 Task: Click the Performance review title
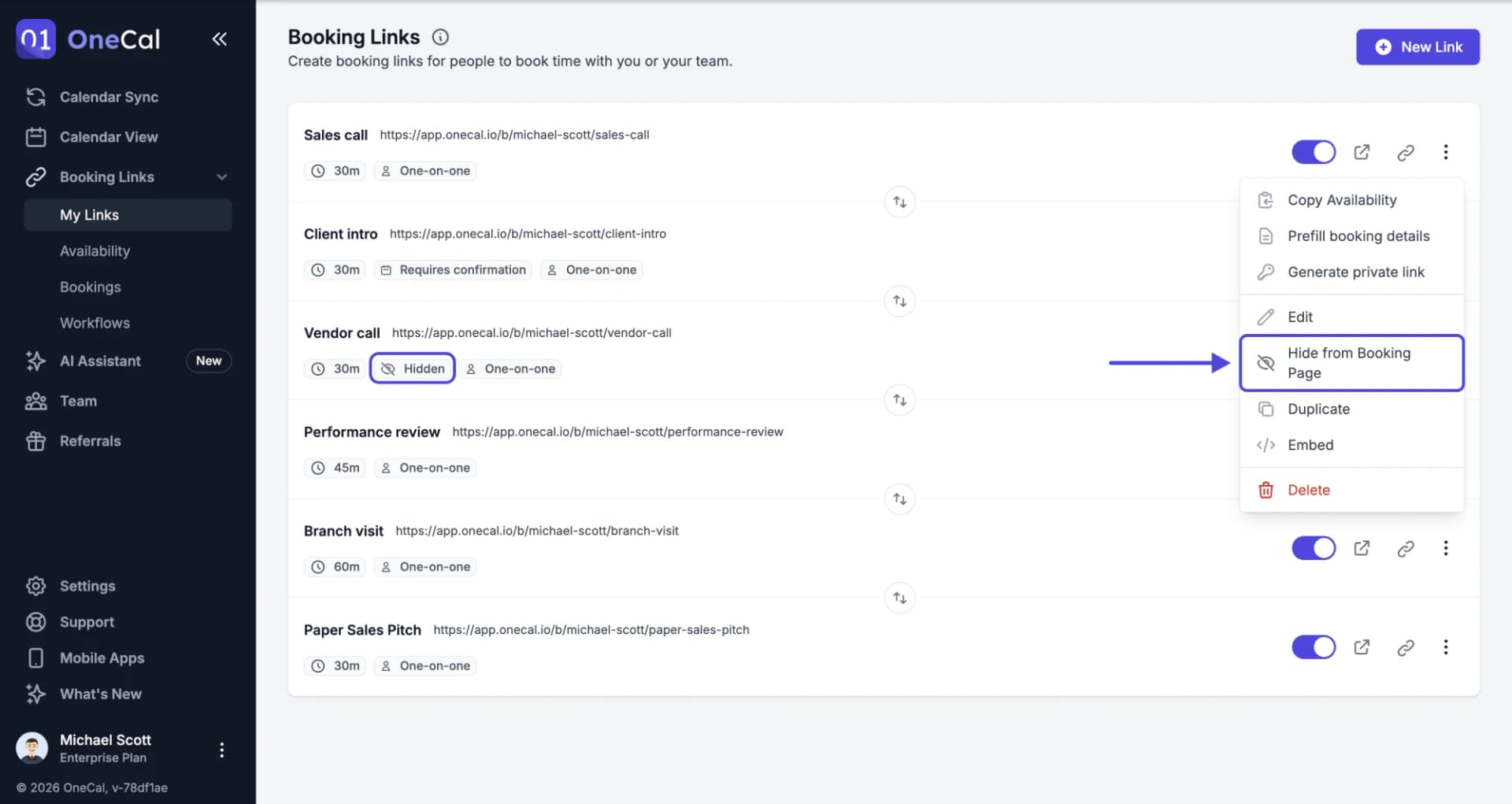(x=372, y=432)
